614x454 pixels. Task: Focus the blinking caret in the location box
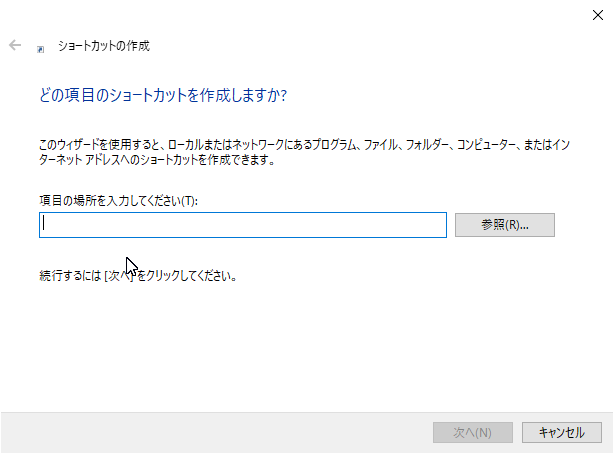click(x=44, y=223)
